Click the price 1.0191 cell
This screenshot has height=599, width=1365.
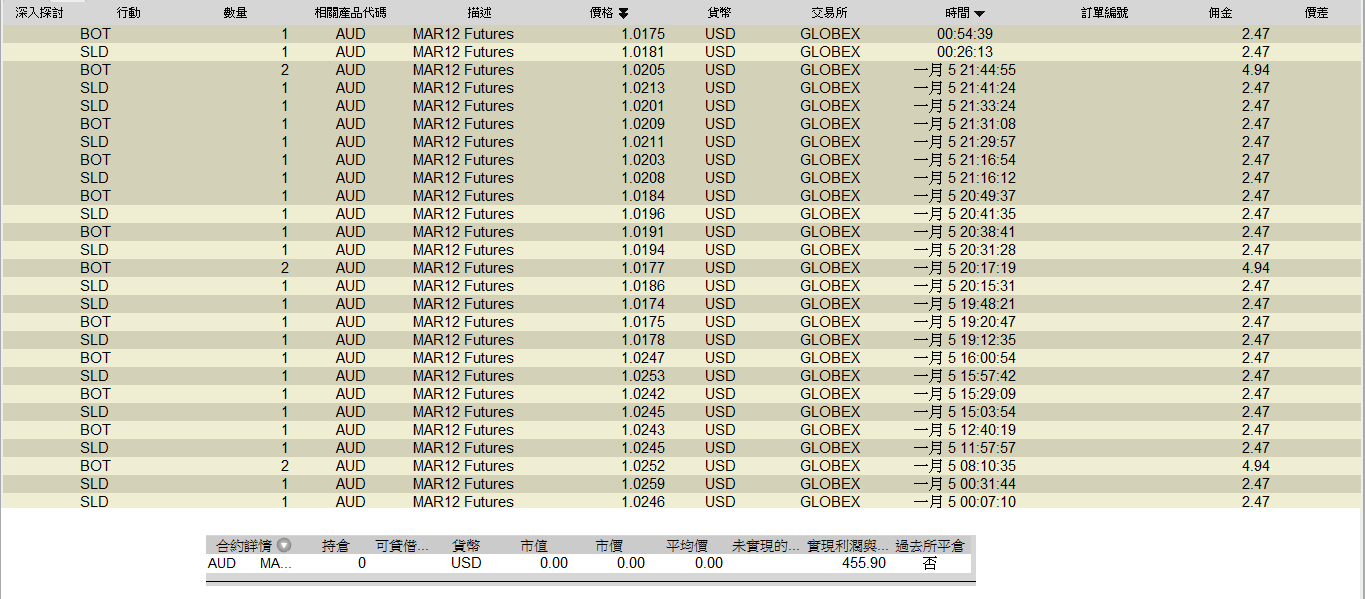643,232
